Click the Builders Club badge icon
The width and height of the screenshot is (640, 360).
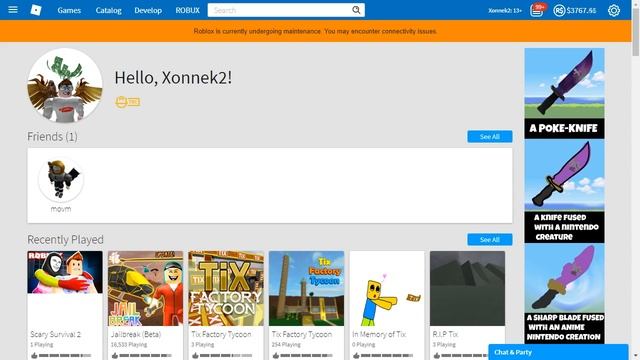(x=128, y=102)
